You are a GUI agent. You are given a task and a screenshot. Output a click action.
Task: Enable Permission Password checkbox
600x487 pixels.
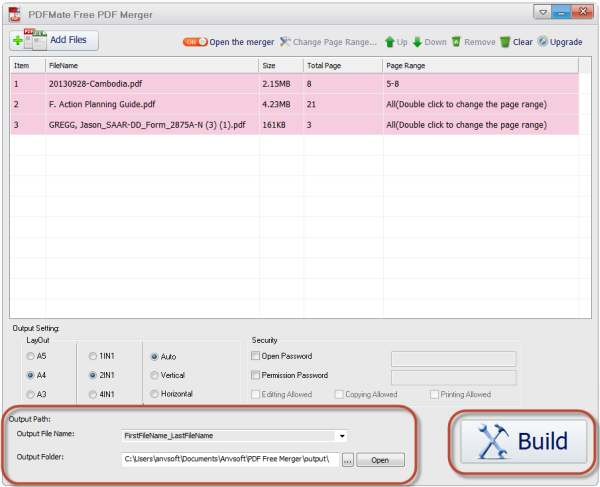255,375
